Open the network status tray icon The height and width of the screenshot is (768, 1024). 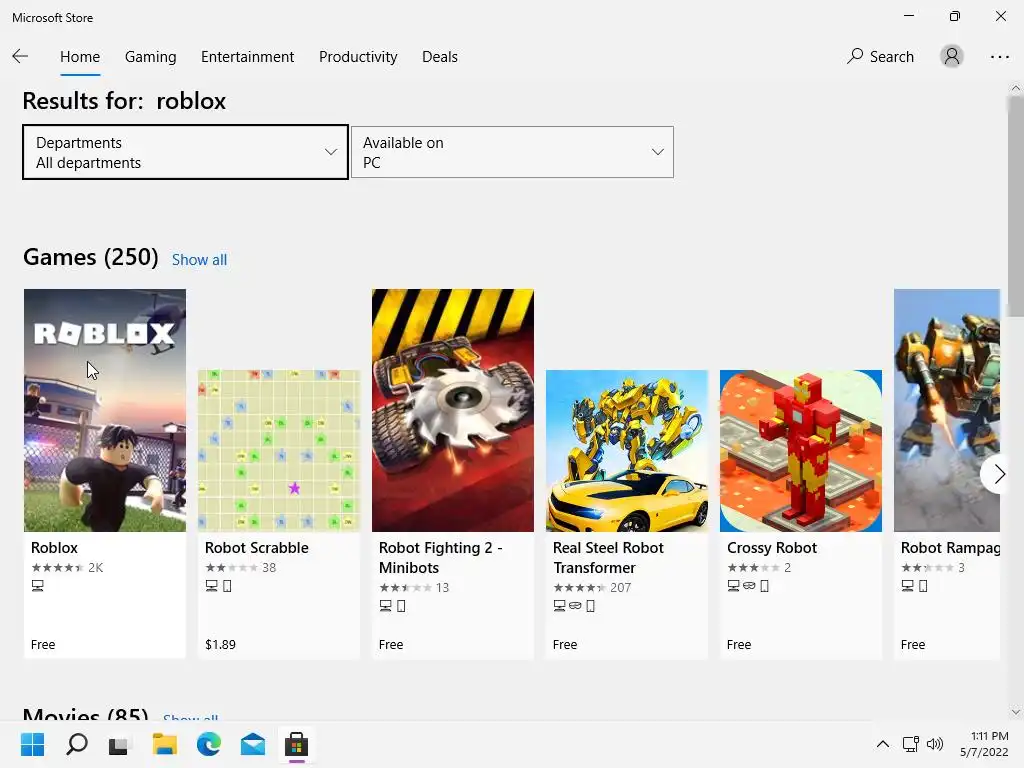910,744
